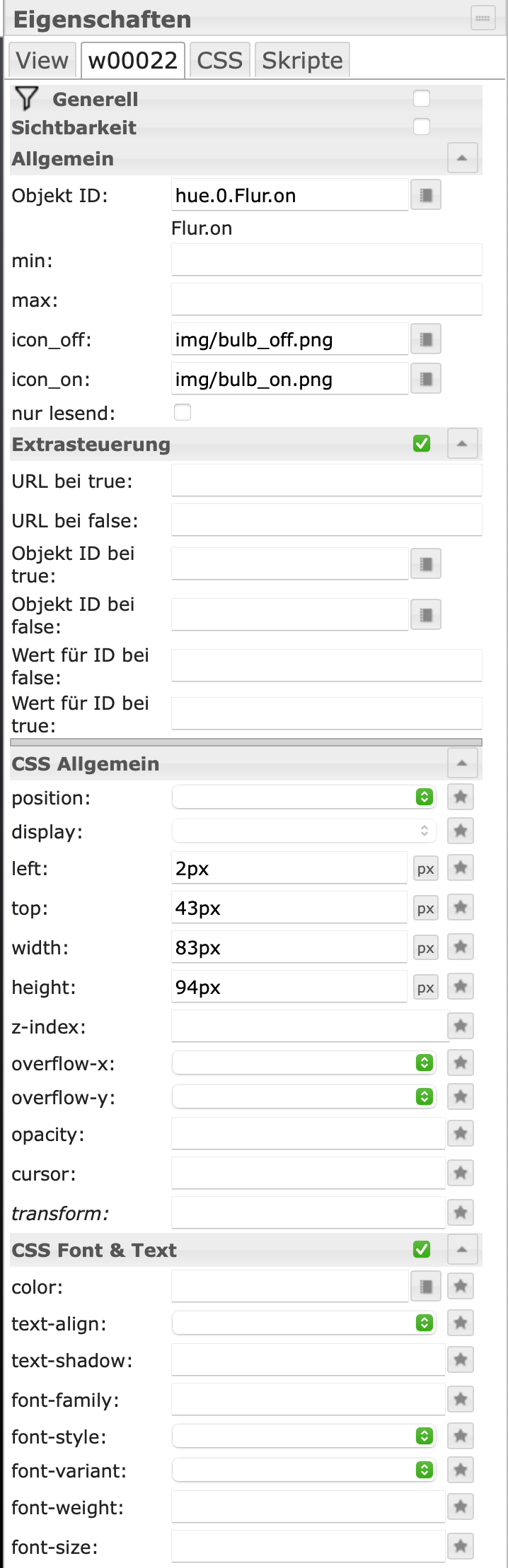Open object selector for Objekt ID bei true

click(x=426, y=564)
